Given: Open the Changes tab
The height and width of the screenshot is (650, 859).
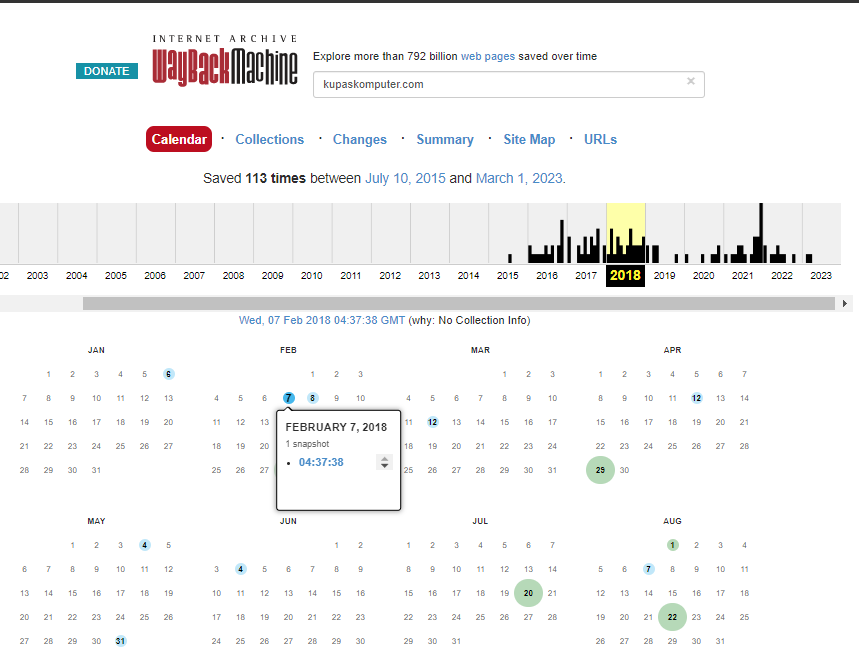Looking at the screenshot, I should [x=360, y=139].
